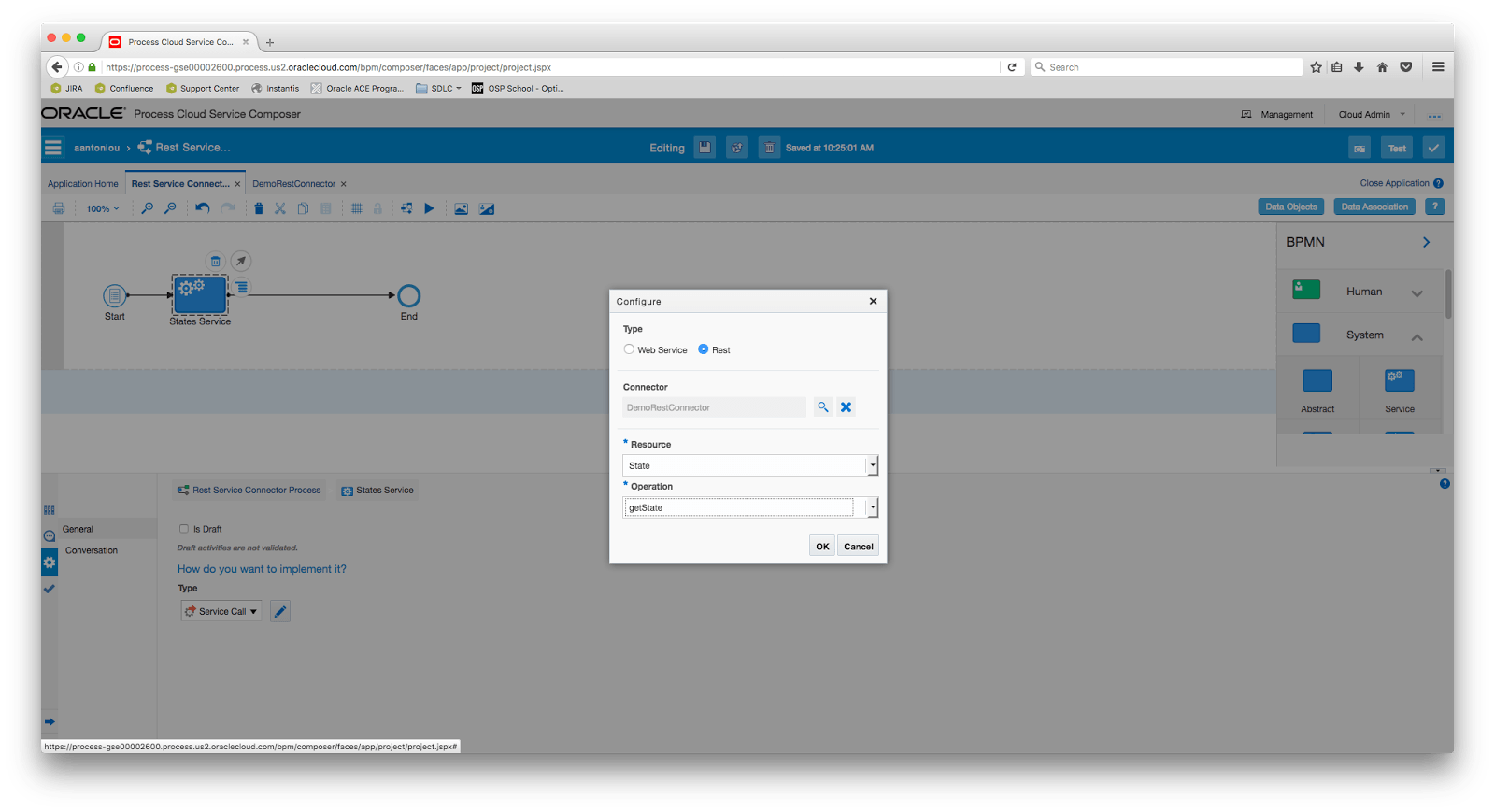This screenshot has height=812, width=1495.
Task: Click Cancel in the Configure dialog
Action: [859, 547]
